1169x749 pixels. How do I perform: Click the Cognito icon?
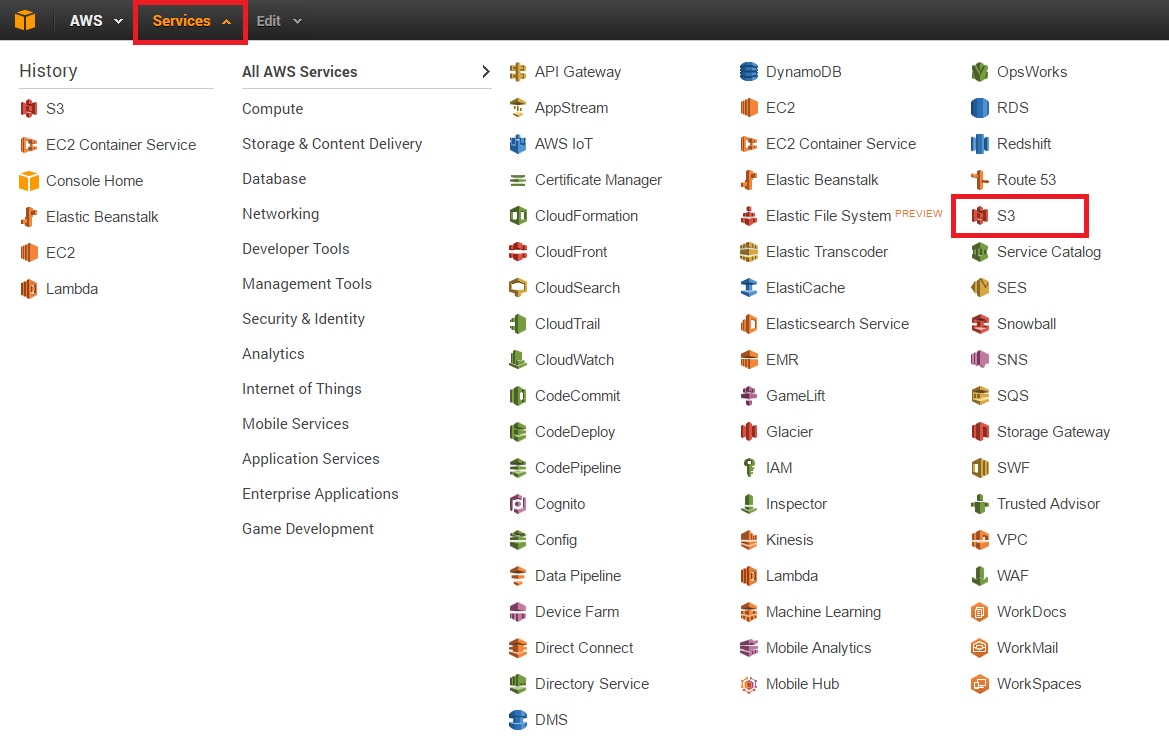[x=517, y=504]
